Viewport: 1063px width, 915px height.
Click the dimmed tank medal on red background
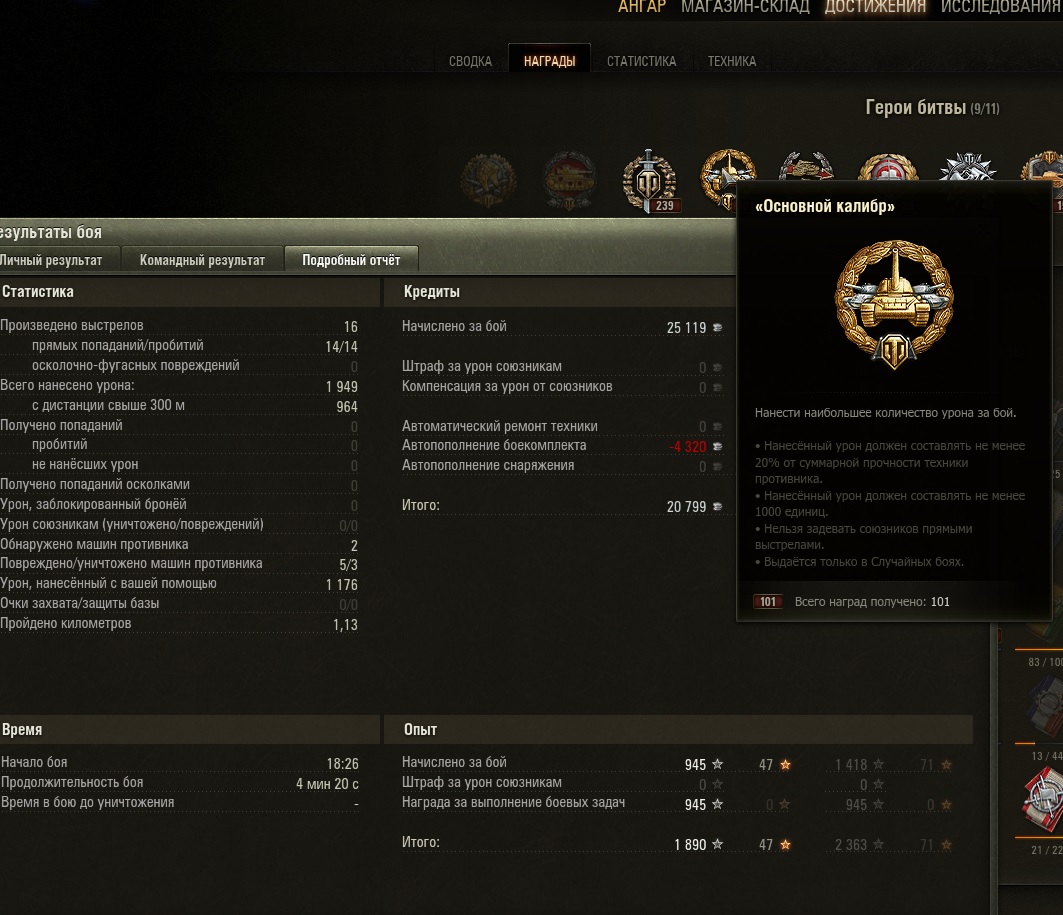(569, 180)
